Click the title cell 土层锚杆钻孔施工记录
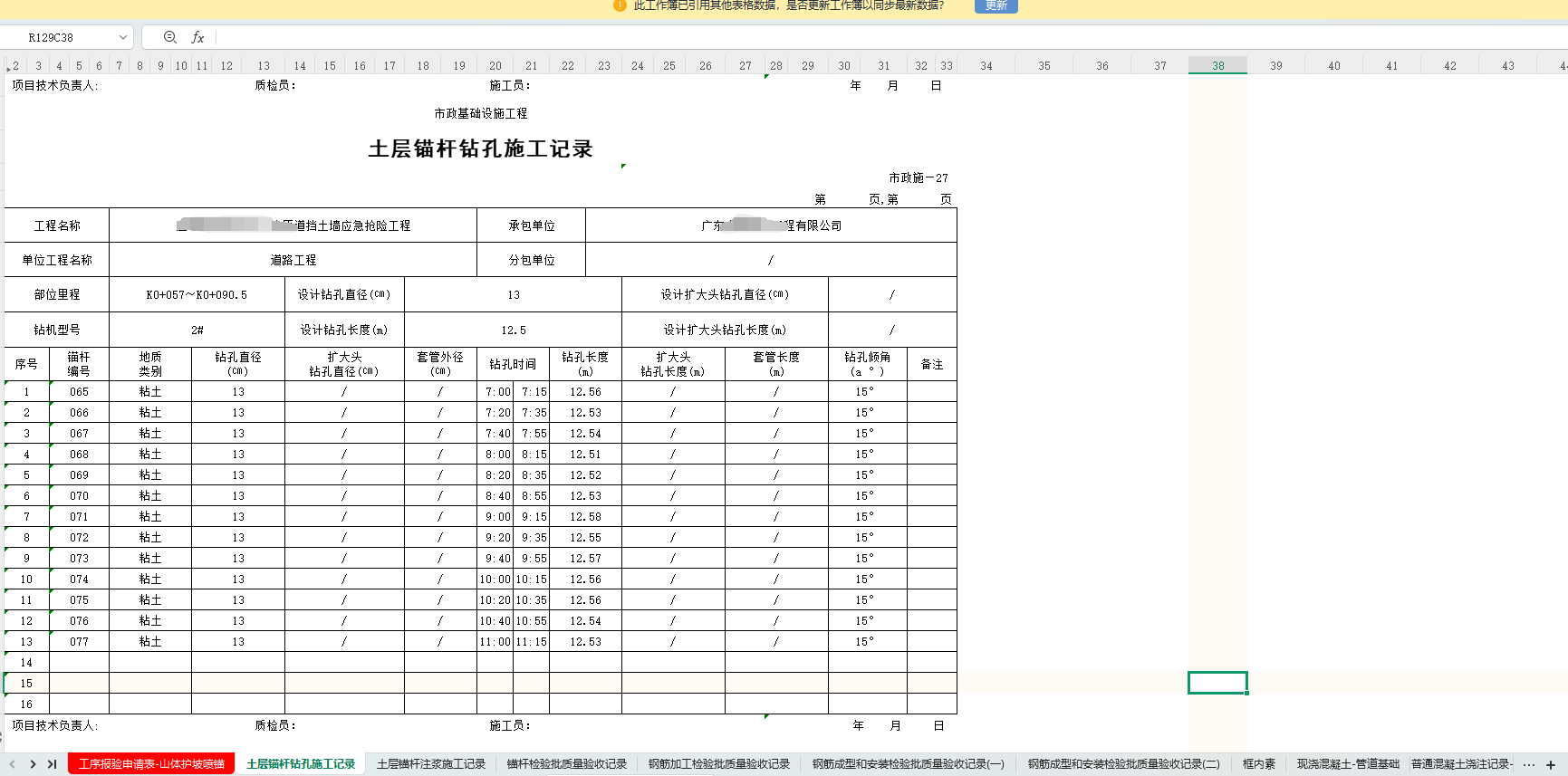The width and height of the screenshot is (1568, 776). click(x=480, y=148)
